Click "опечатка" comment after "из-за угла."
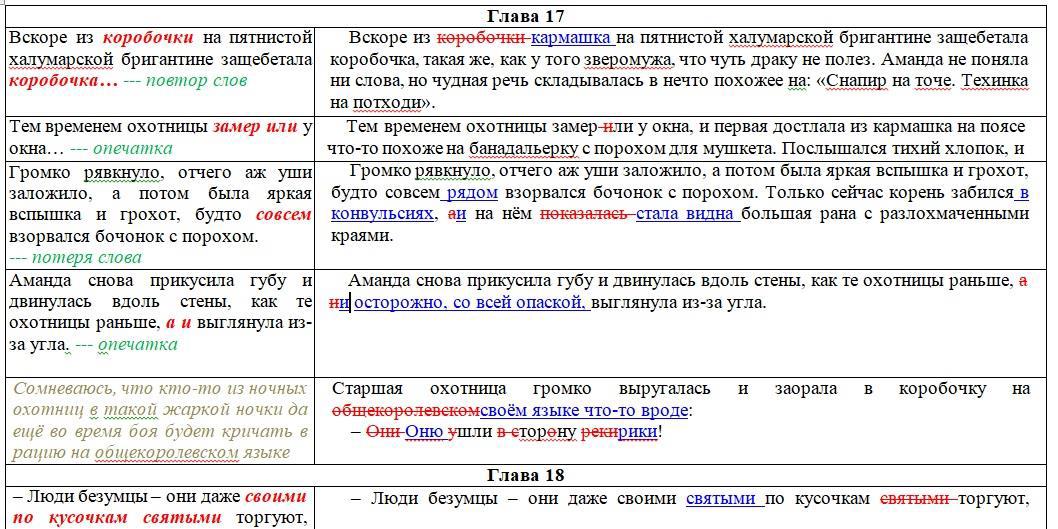The width and height of the screenshot is (1058, 529). click(x=138, y=344)
